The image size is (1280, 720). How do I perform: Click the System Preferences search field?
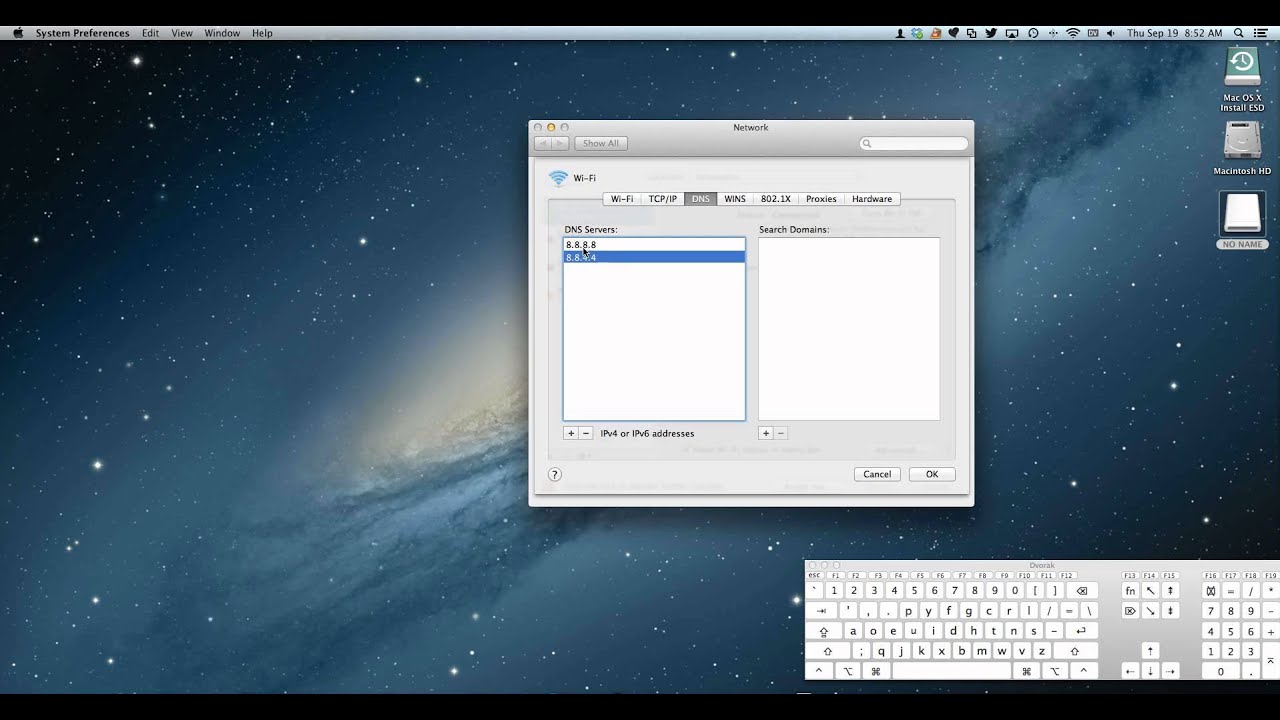point(915,144)
